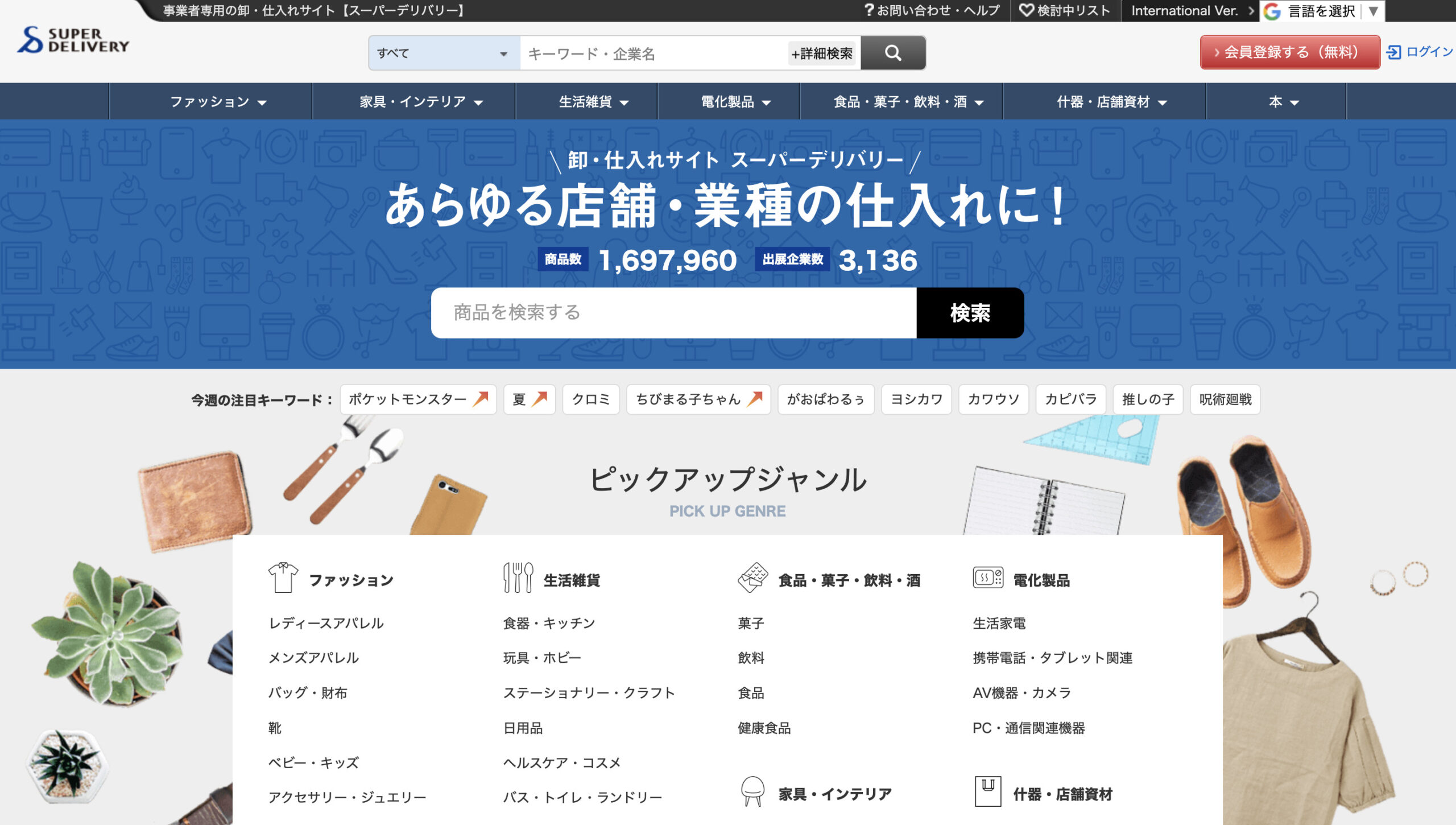Click trending arrow on ポケットモンスター keyword

tap(481, 399)
